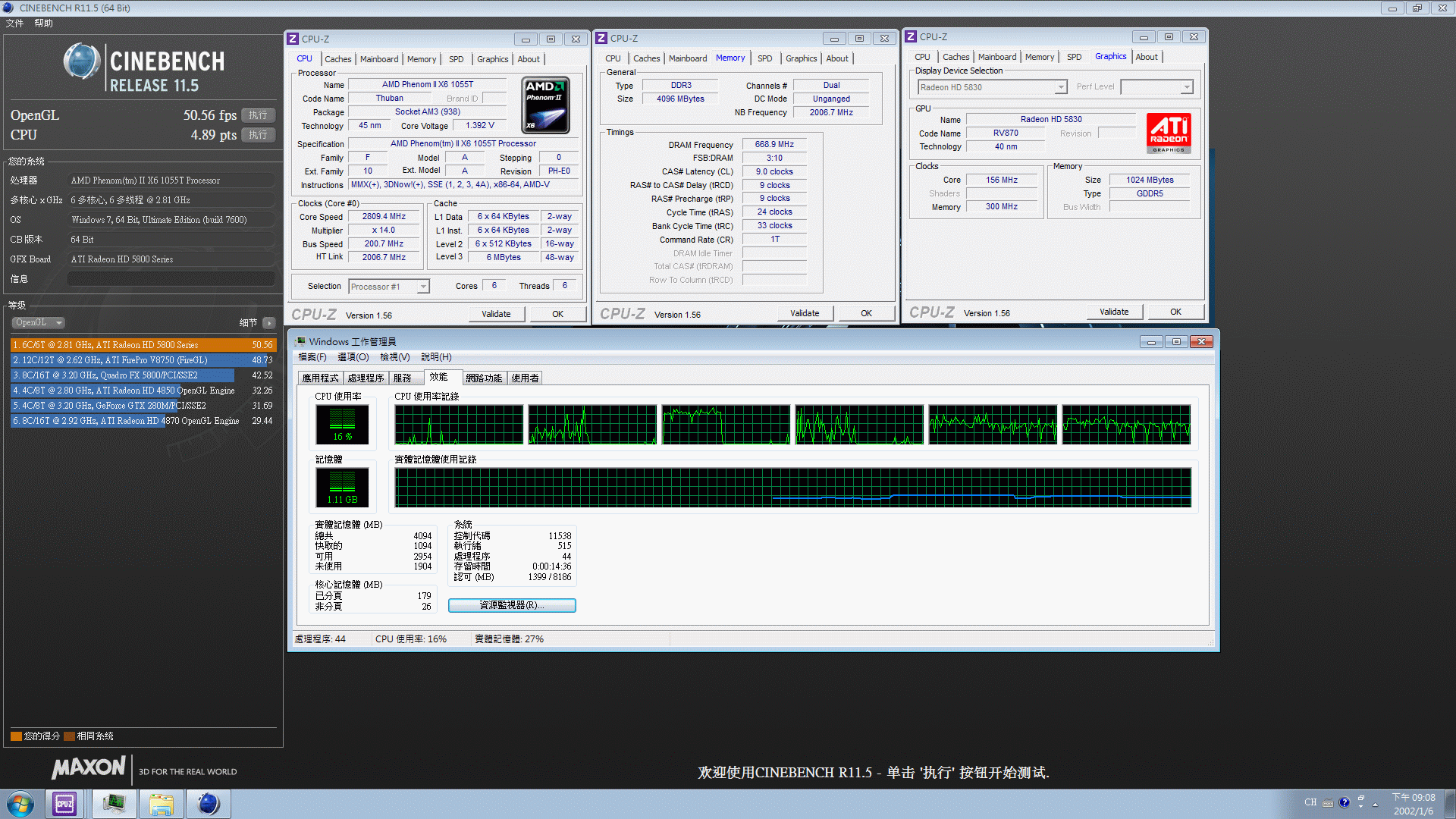Click OK in the first CPU-Z window
The image size is (1456, 819).
tap(557, 314)
